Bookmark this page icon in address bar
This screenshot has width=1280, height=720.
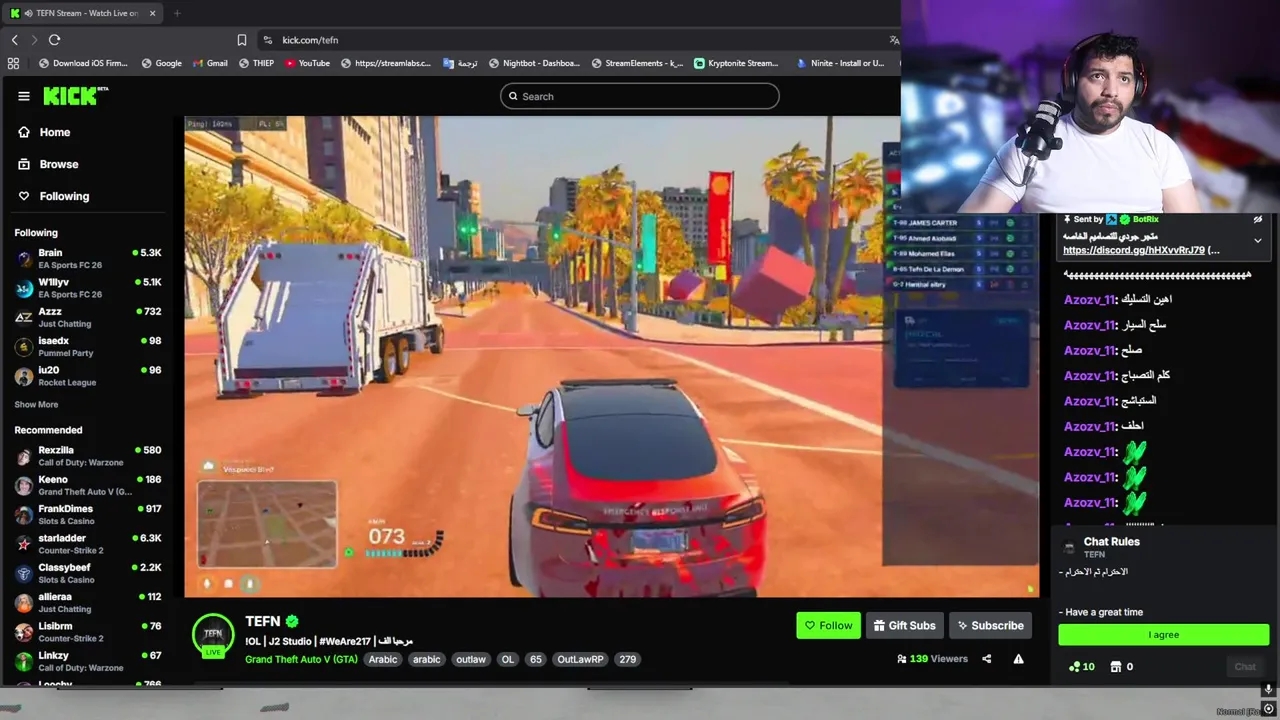(x=241, y=40)
